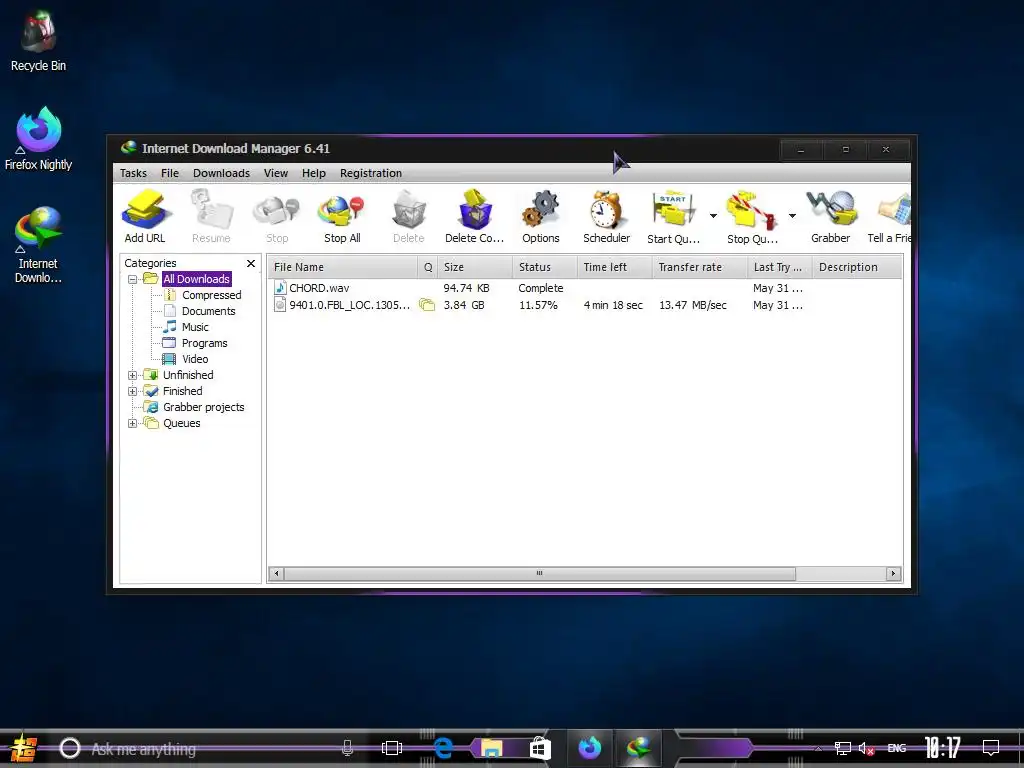The height and width of the screenshot is (768, 1024).
Task: Expand the Queues tree node
Action: (133, 423)
